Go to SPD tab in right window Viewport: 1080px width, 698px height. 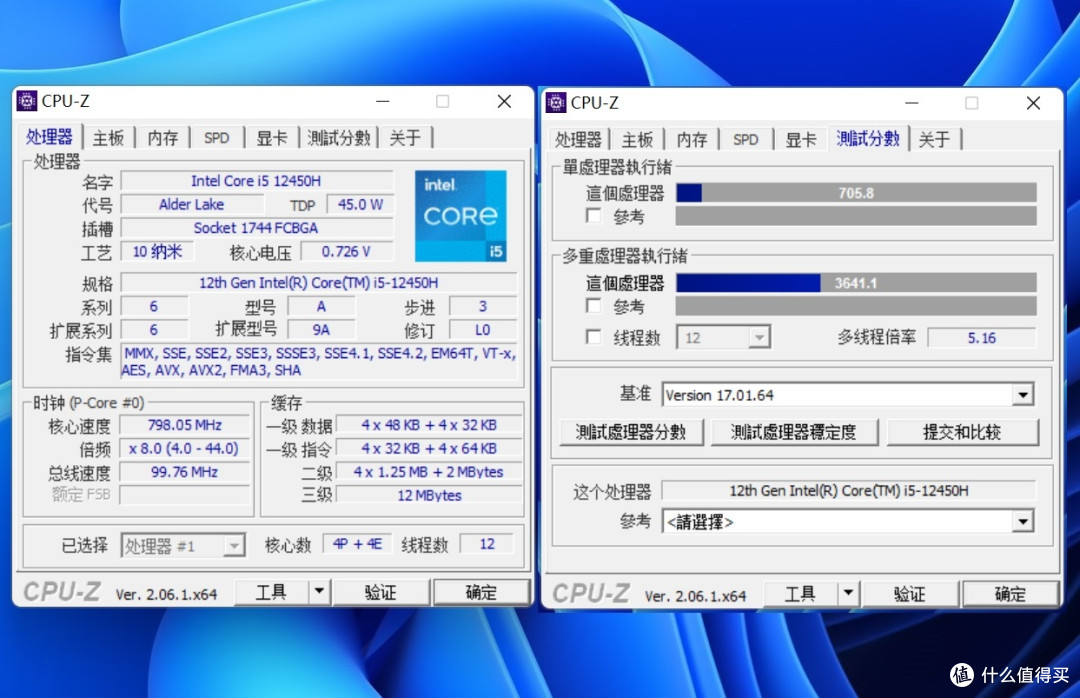tap(745, 140)
